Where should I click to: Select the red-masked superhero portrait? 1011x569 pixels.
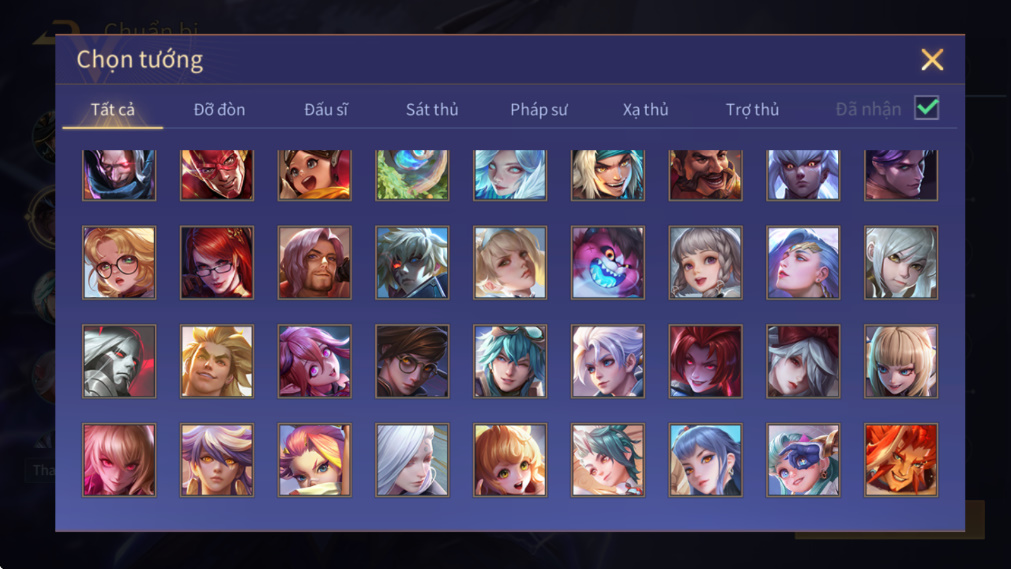coord(217,175)
